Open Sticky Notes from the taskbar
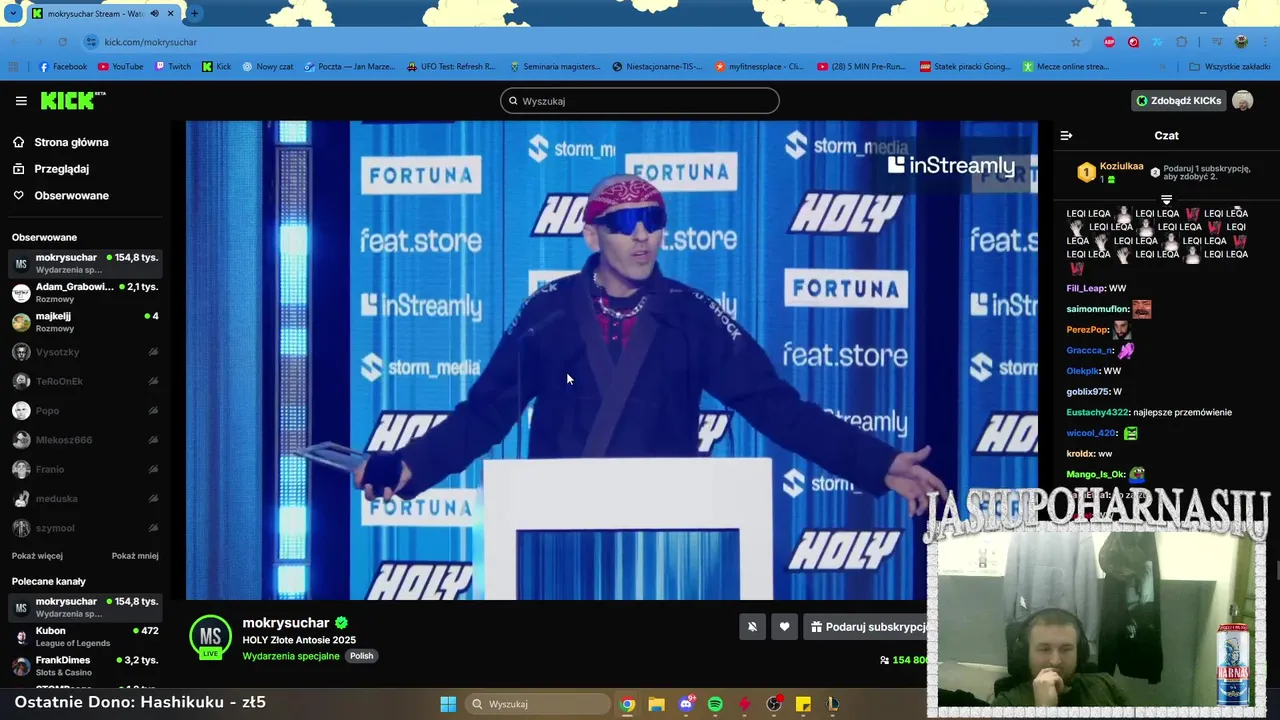Image resolution: width=1280 pixels, height=720 pixels. 803,704
